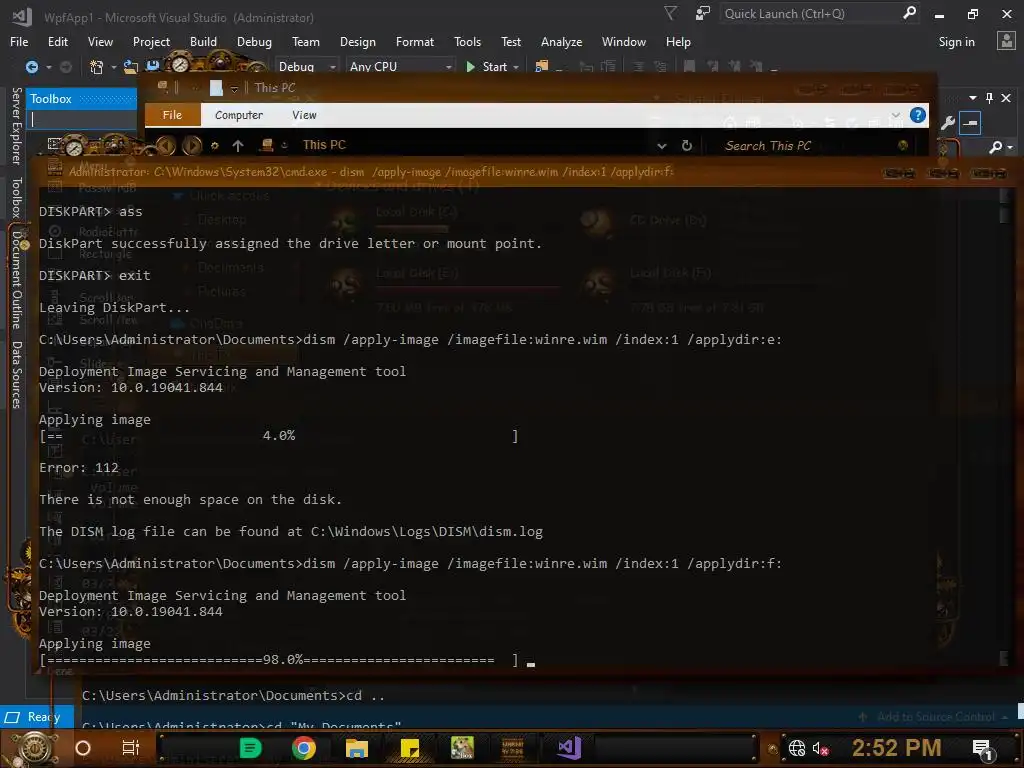The image size is (1024, 768).
Task: Click Add to Source Control in the status bar
Action: point(935,717)
